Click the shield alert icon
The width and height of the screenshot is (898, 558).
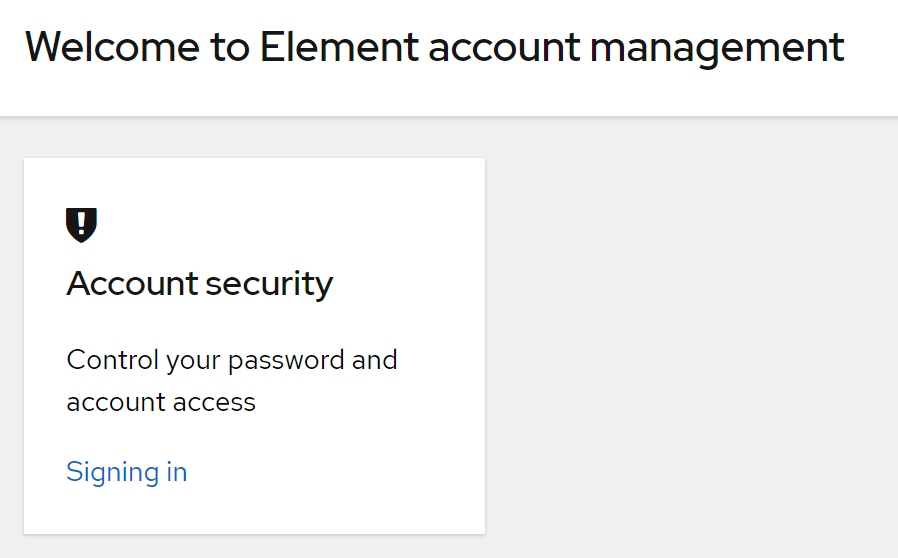(81, 225)
